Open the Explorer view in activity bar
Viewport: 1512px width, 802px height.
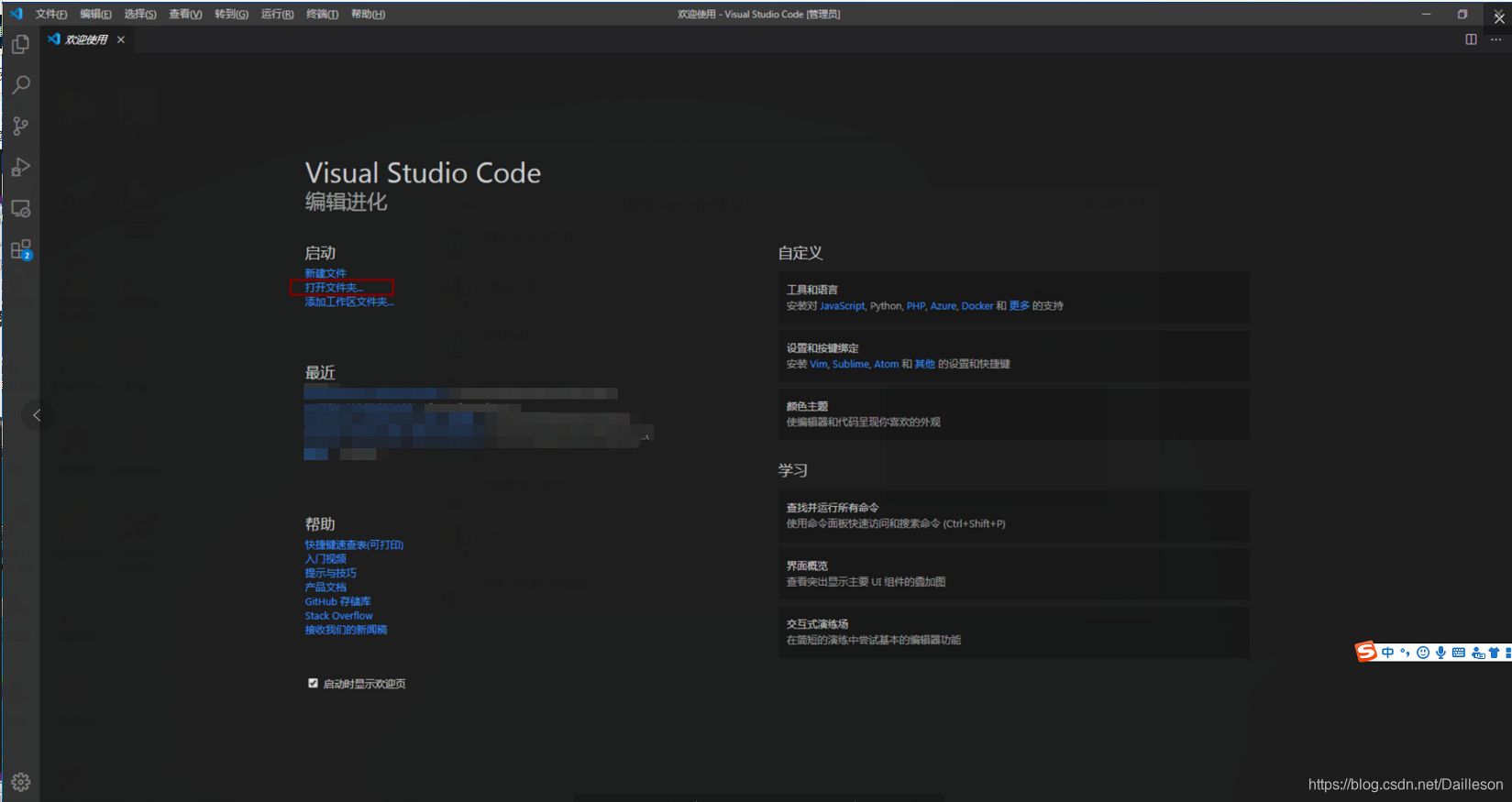pyautogui.click(x=20, y=44)
